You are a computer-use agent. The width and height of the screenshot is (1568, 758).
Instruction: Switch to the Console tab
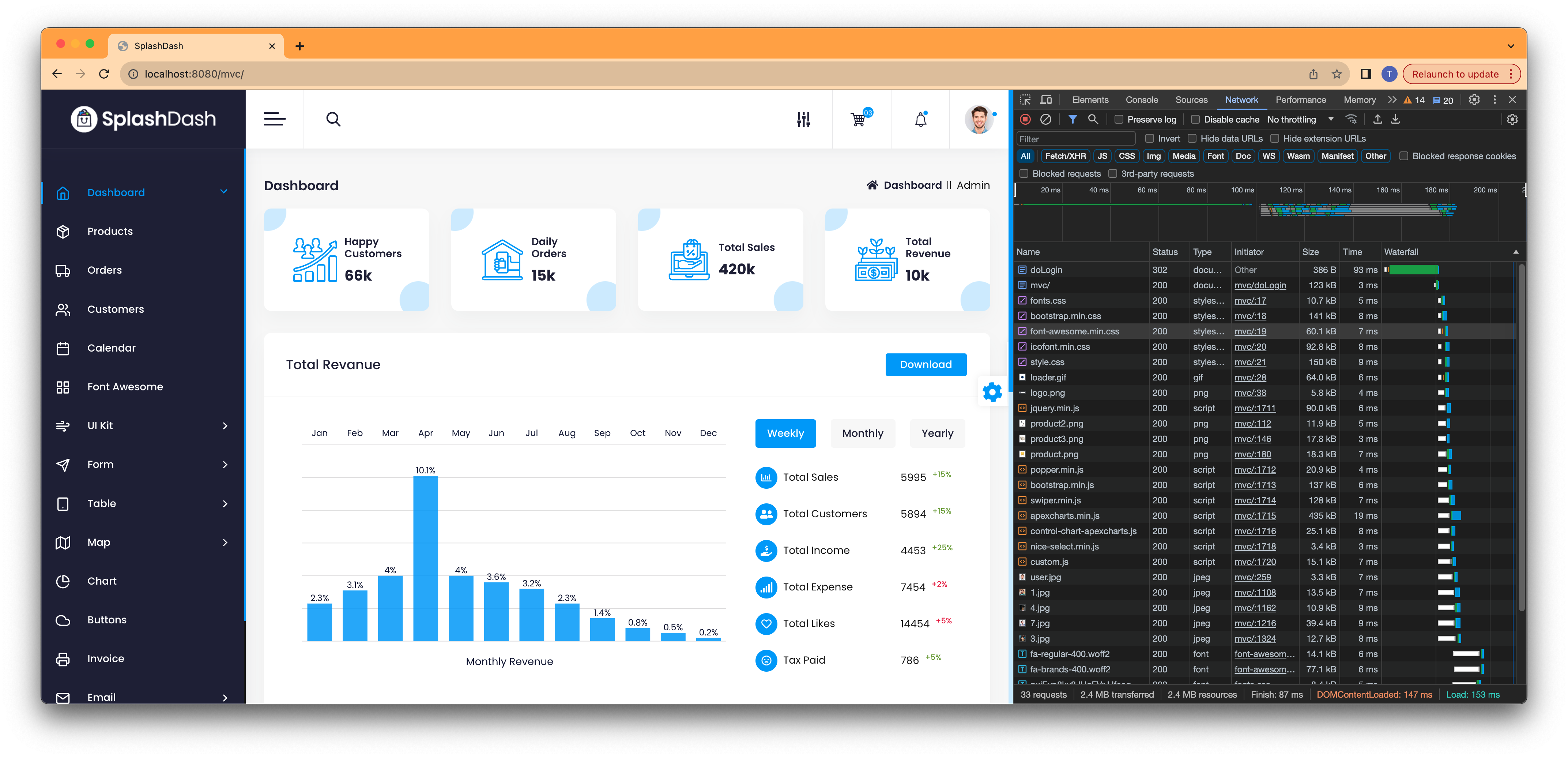(x=1141, y=100)
